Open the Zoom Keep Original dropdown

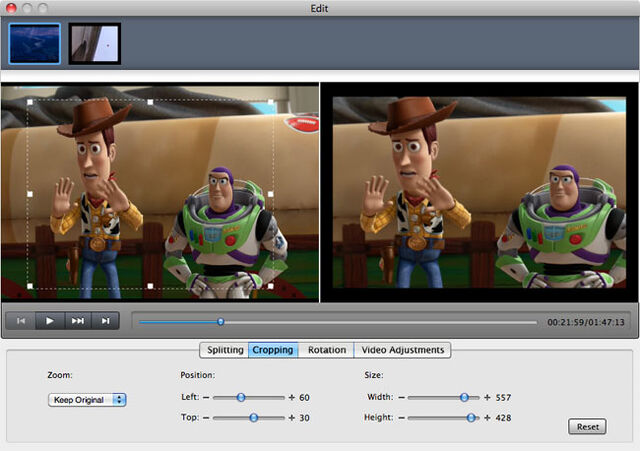click(x=87, y=400)
